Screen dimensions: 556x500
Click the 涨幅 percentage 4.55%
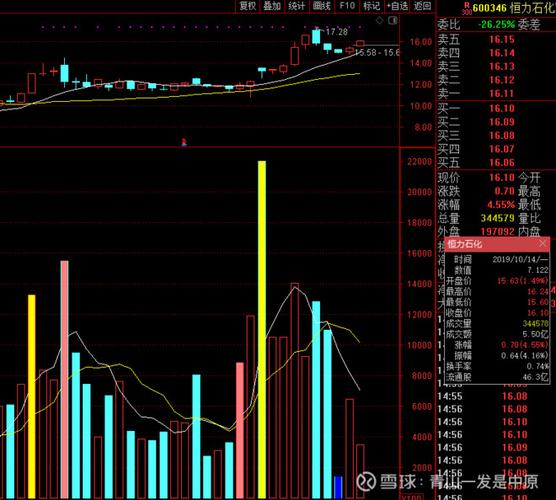pyautogui.click(x=500, y=205)
